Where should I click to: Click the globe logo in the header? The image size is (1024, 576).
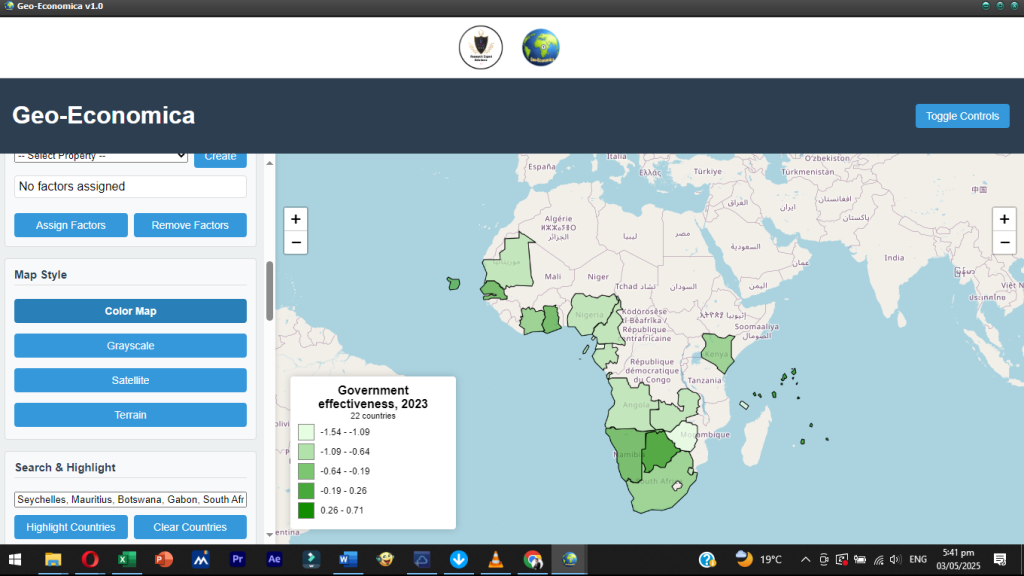coord(540,47)
